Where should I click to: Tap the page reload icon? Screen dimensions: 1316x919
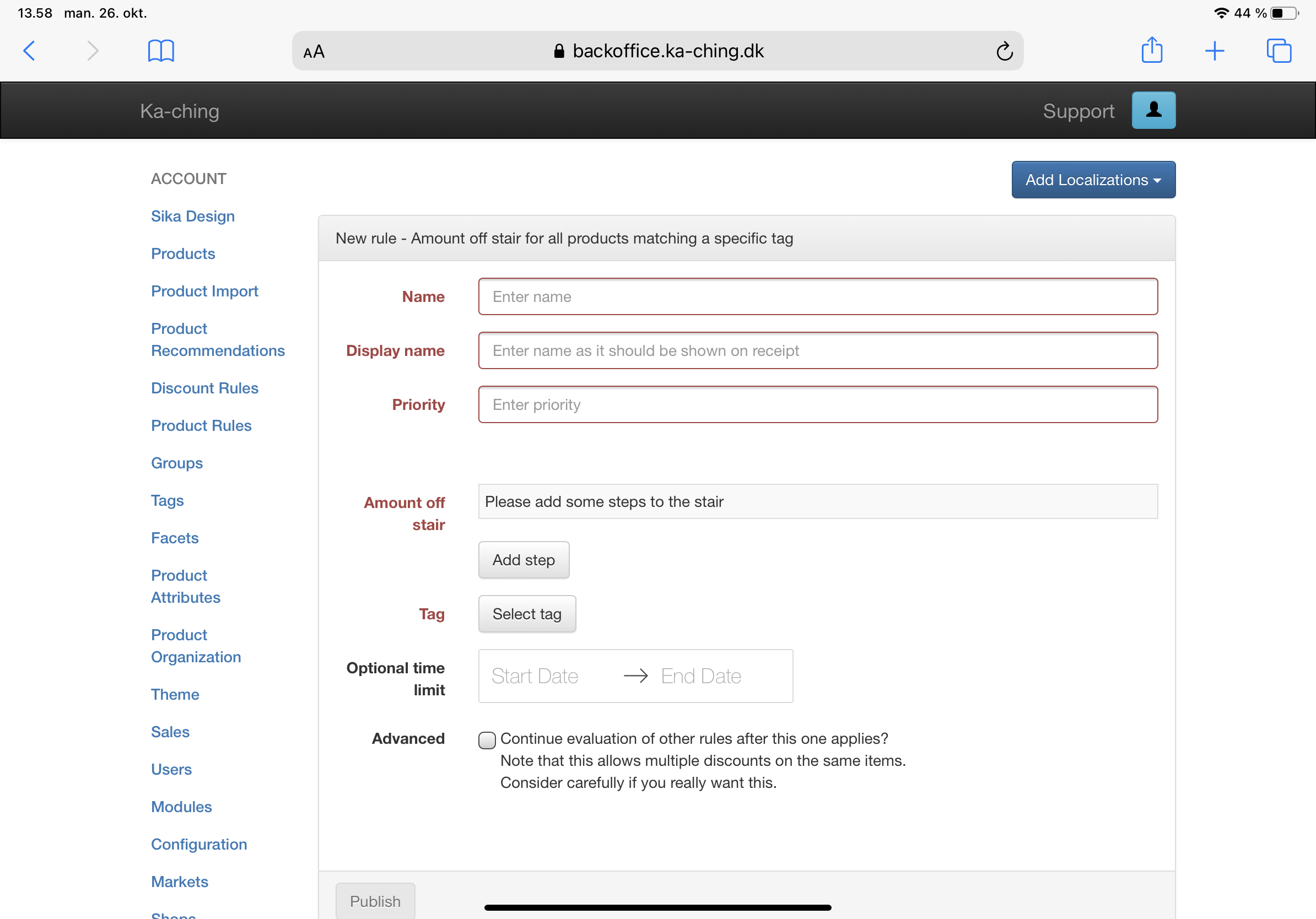[x=1004, y=52]
